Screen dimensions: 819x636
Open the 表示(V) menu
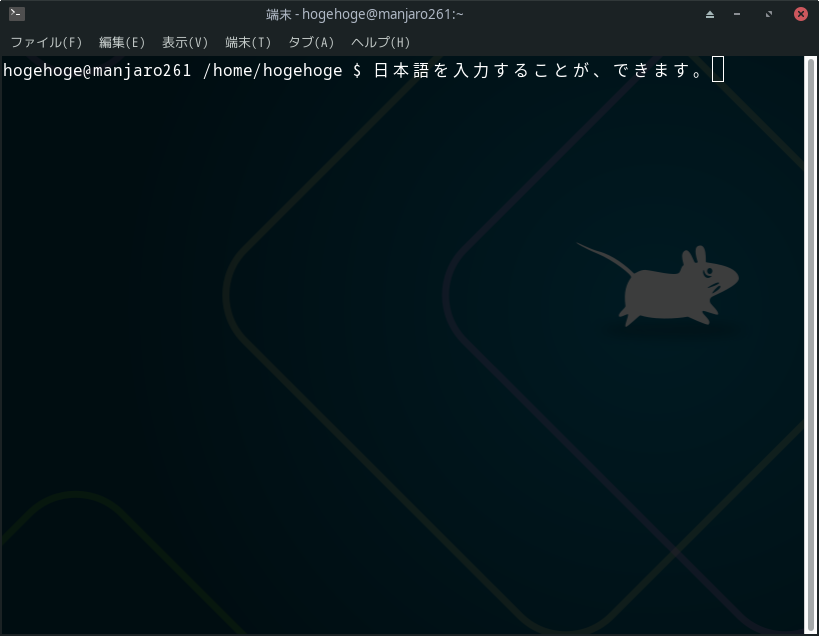pyautogui.click(x=185, y=42)
